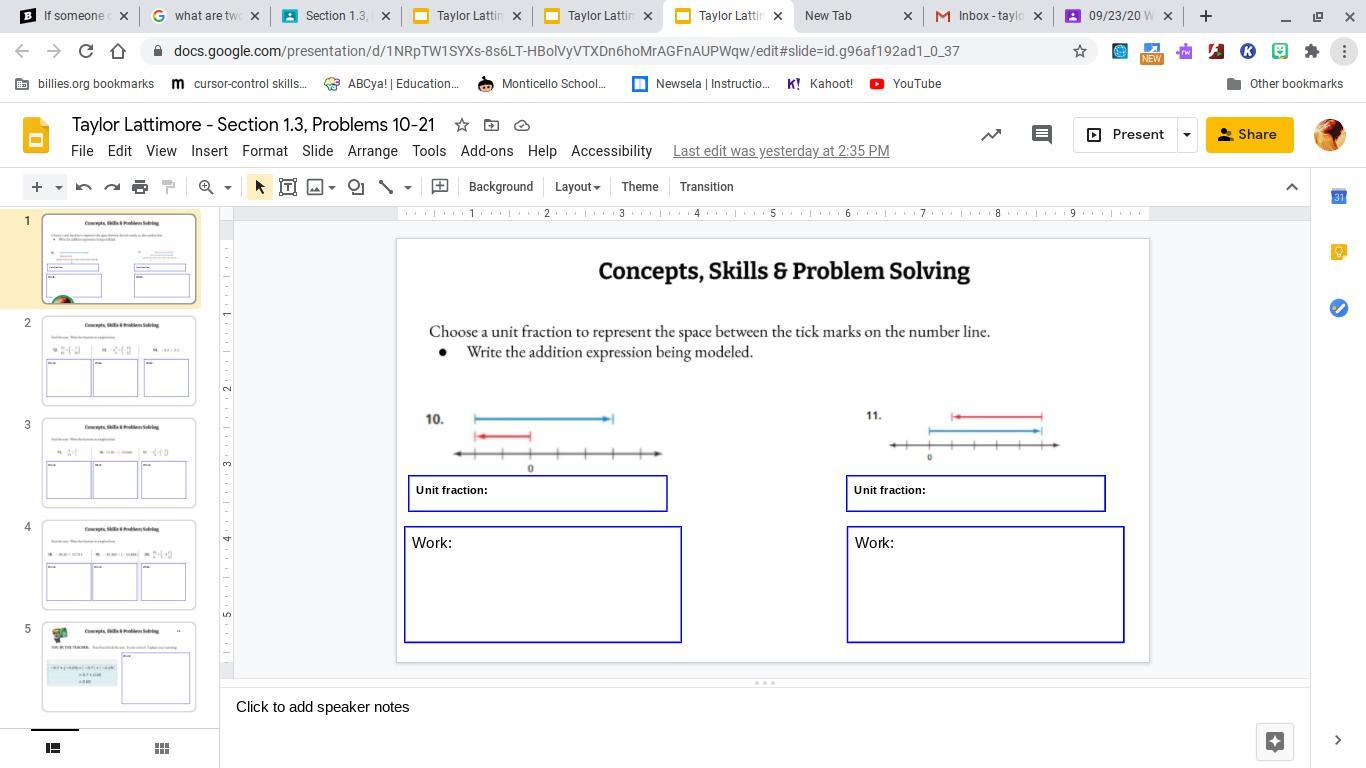Open Google Keep in the side panel

[1339, 252]
